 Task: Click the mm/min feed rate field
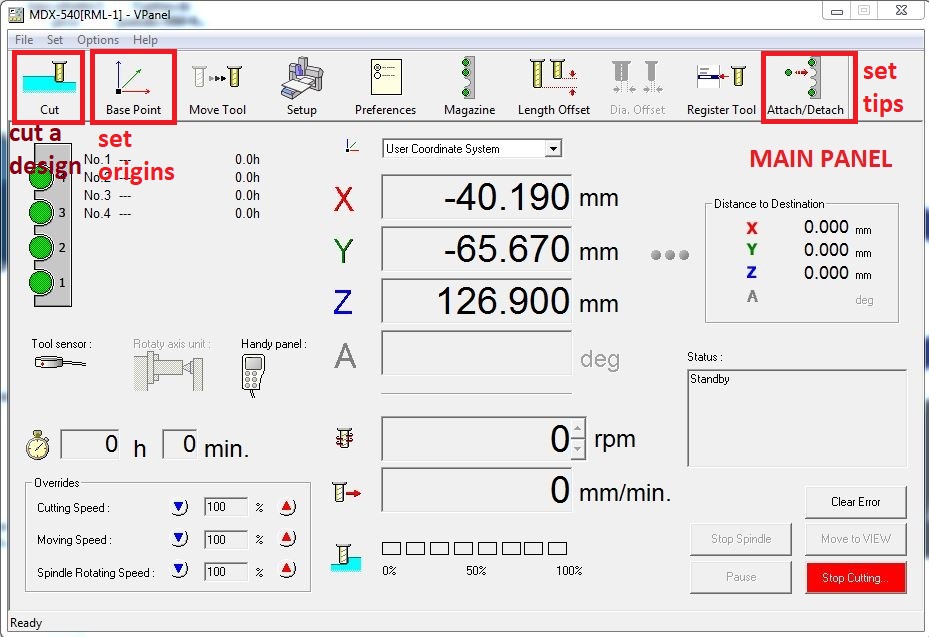[x=476, y=490]
